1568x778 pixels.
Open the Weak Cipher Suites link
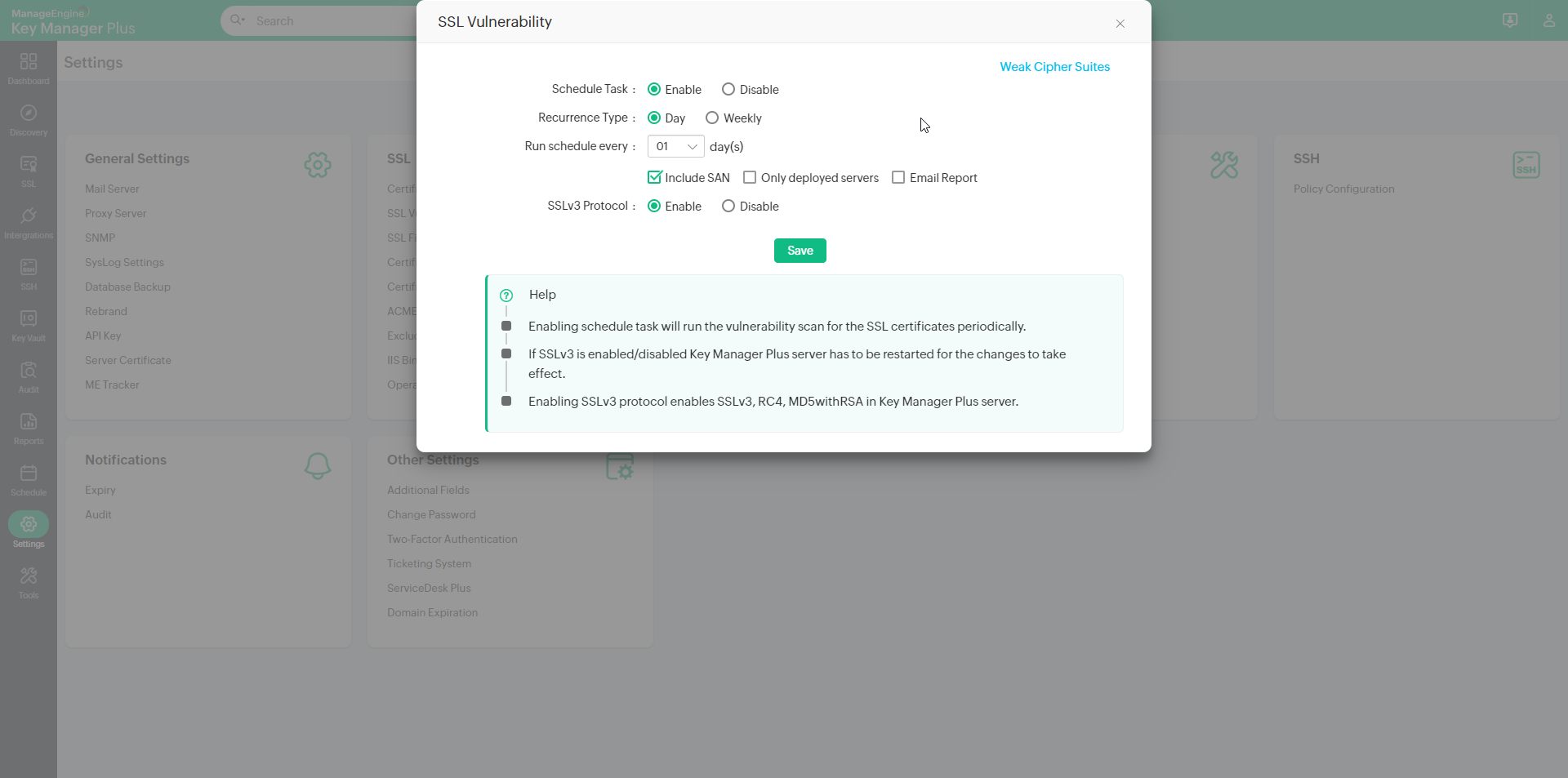[x=1054, y=67]
